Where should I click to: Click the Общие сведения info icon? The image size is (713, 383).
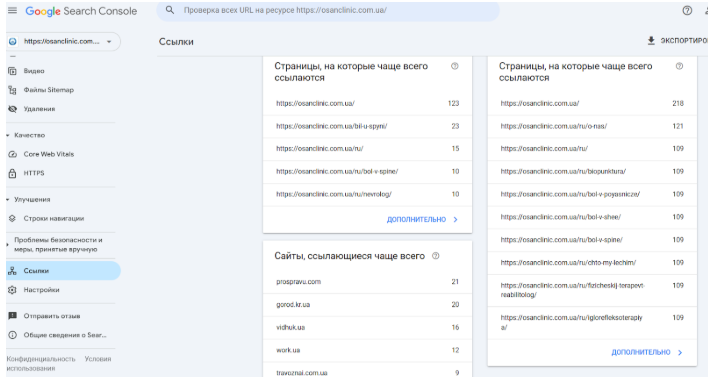click(13, 335)
